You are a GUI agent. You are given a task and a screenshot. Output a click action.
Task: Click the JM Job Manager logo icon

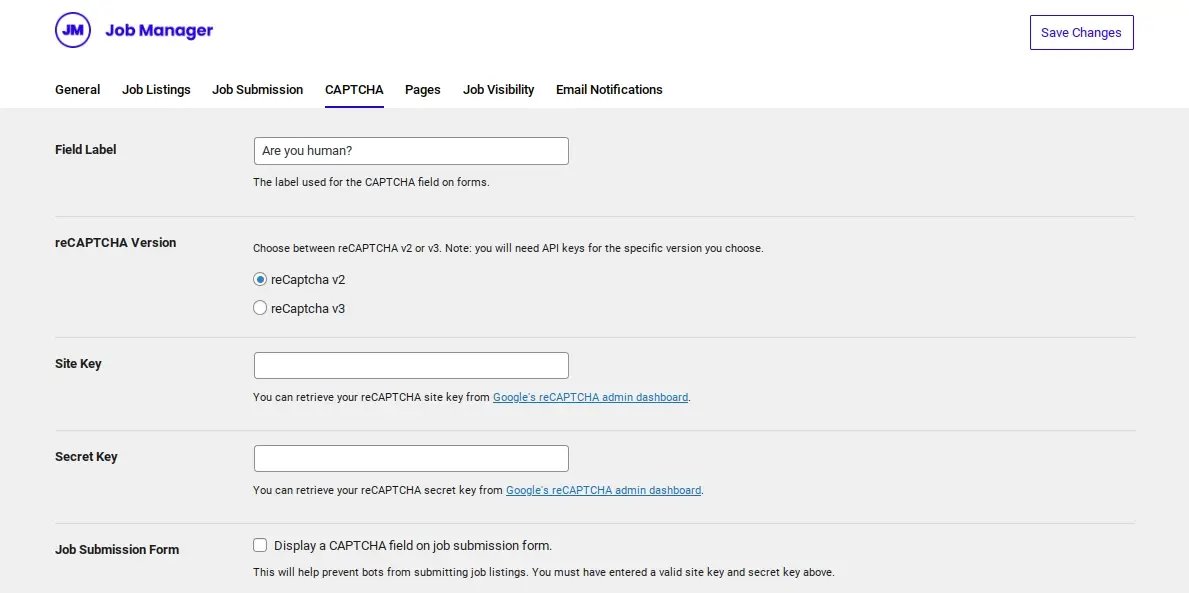coord(73,30)
